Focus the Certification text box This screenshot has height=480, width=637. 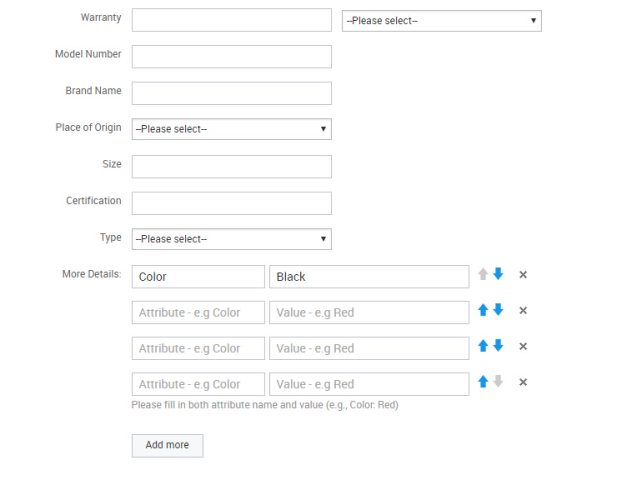[x=231, y=203]
